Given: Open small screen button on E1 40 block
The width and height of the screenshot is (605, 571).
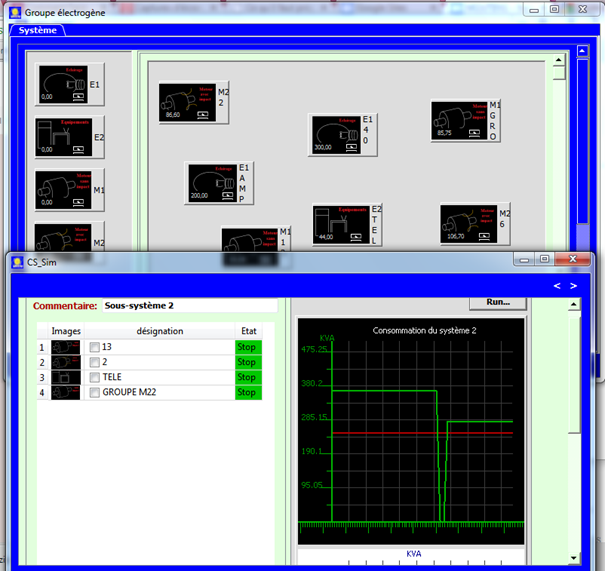Looking at the screenshot, I should pyautogui.click(x=351, y=148).
